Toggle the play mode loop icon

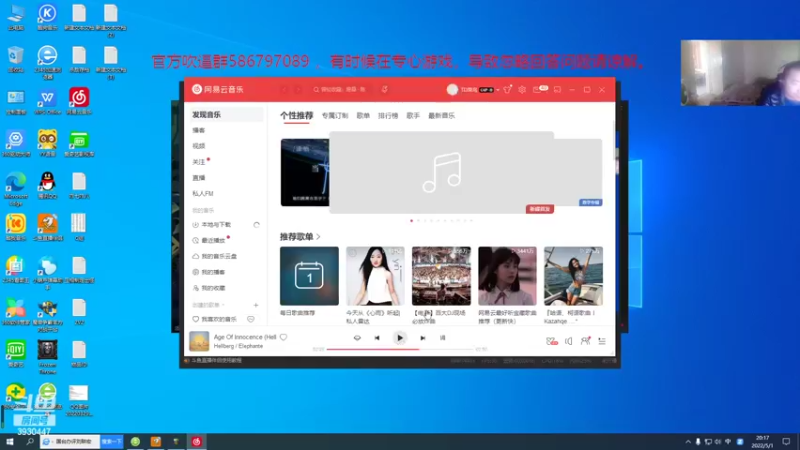coord(357,338)
